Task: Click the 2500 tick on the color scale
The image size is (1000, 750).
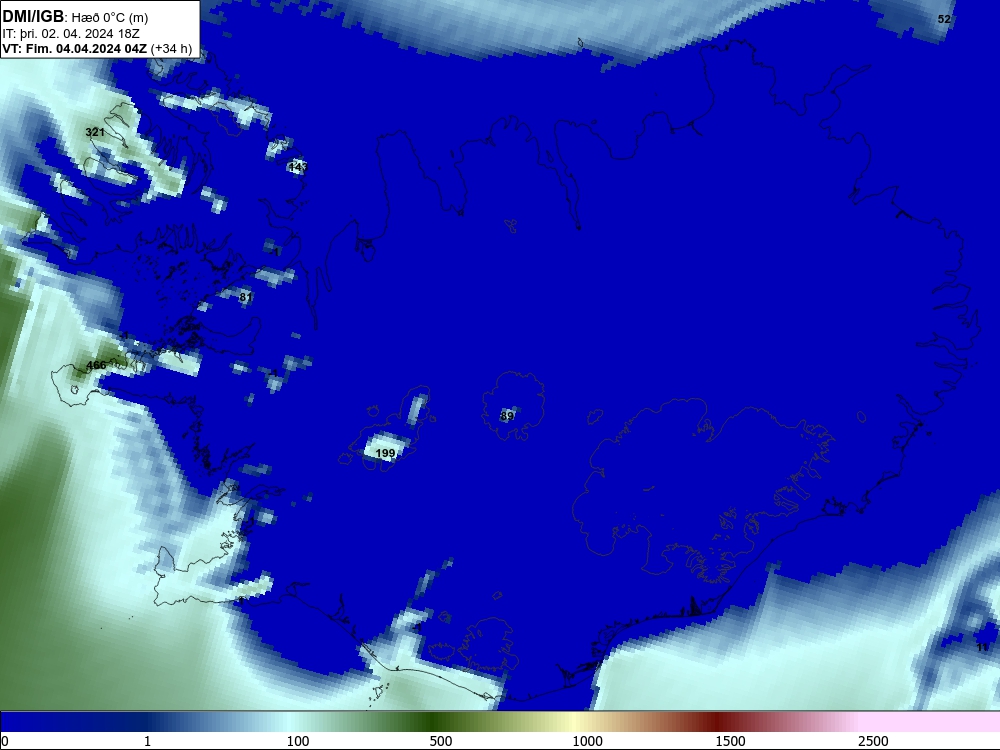Action: pos(873,741)
